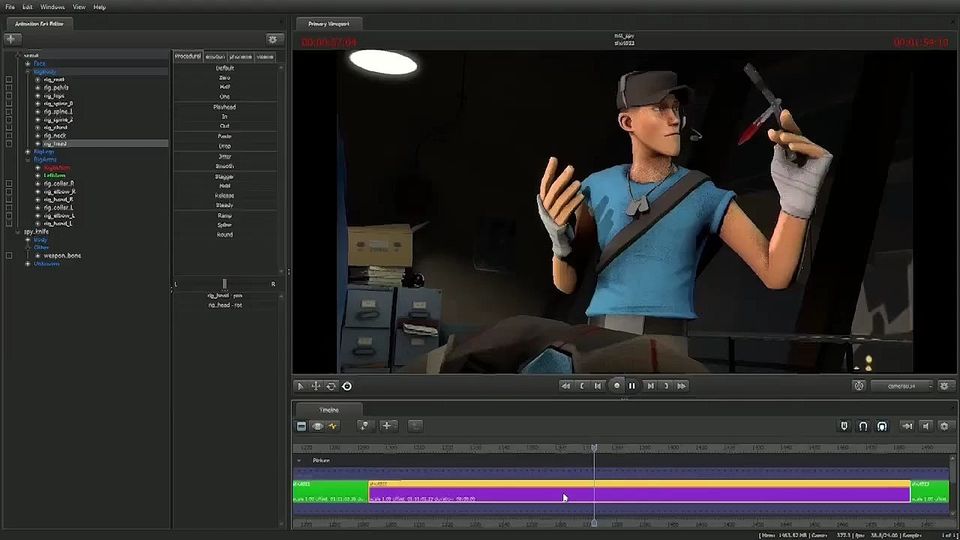Image resolution: width=960 pixels, height=540 pixels.
Task: Open the Windows menu
Action: 52,7
